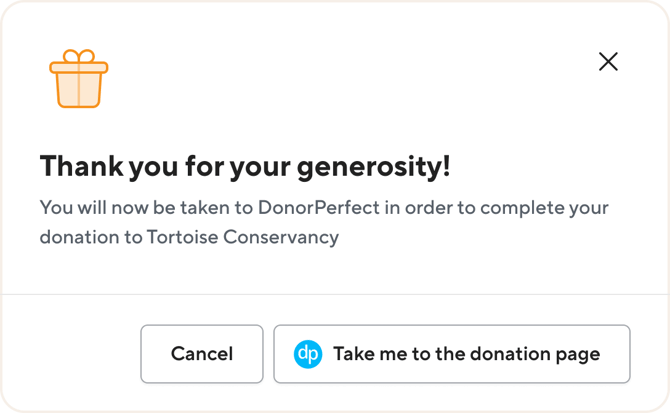Click Take me to the donation page
The width and height of the screenshot is (670, 413).
(452, 354)
